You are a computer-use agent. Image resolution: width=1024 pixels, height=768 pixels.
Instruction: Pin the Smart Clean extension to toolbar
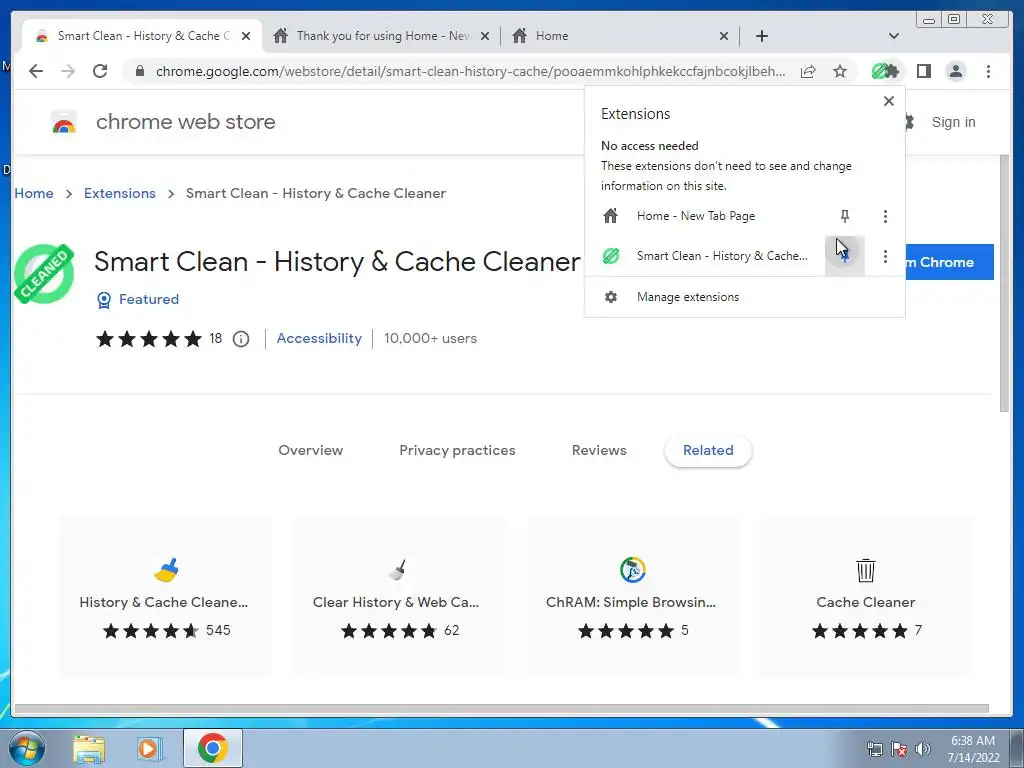(x=844, y=256)
